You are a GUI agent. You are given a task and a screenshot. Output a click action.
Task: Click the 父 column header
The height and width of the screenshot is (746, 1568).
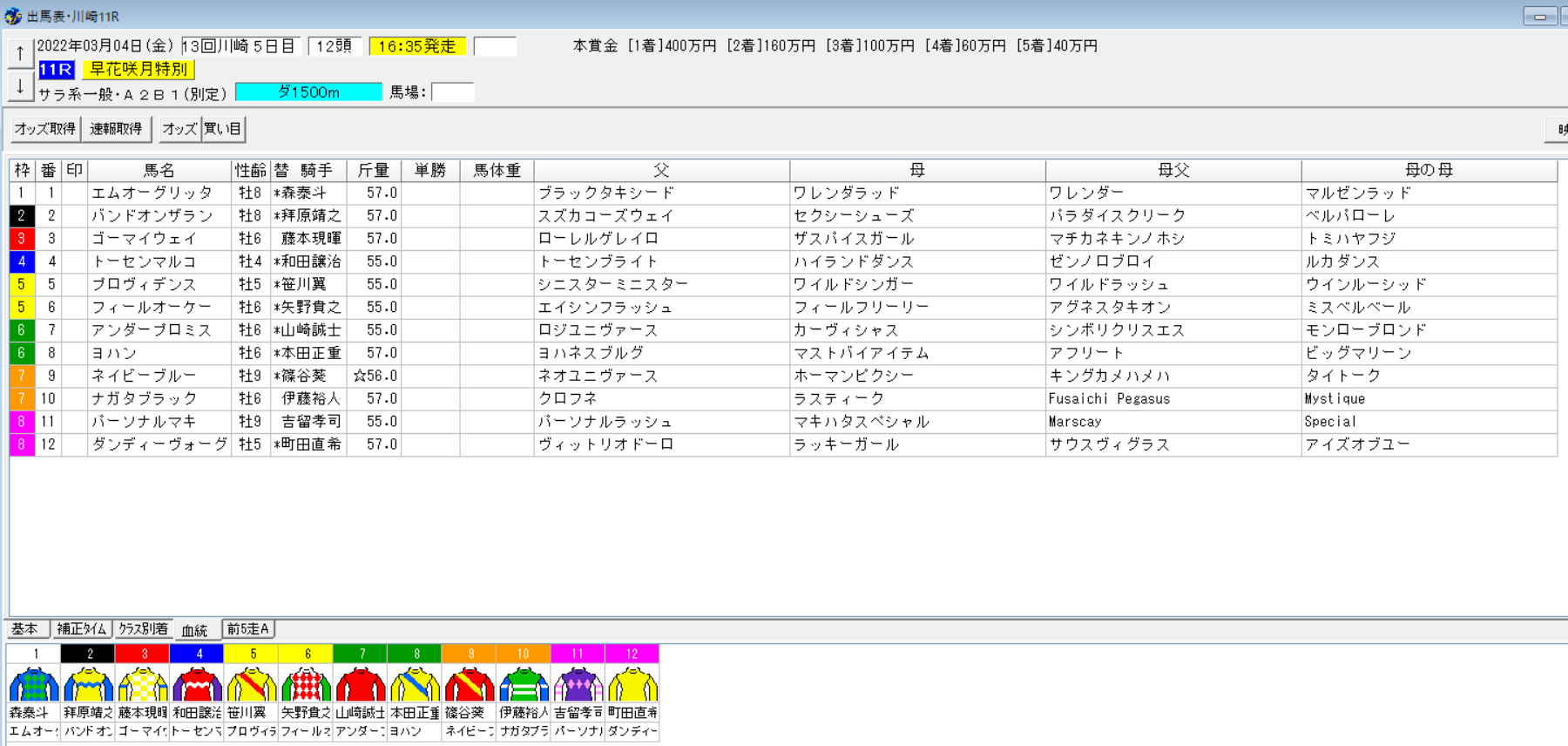pyautogui.click(x=661, y=170)
